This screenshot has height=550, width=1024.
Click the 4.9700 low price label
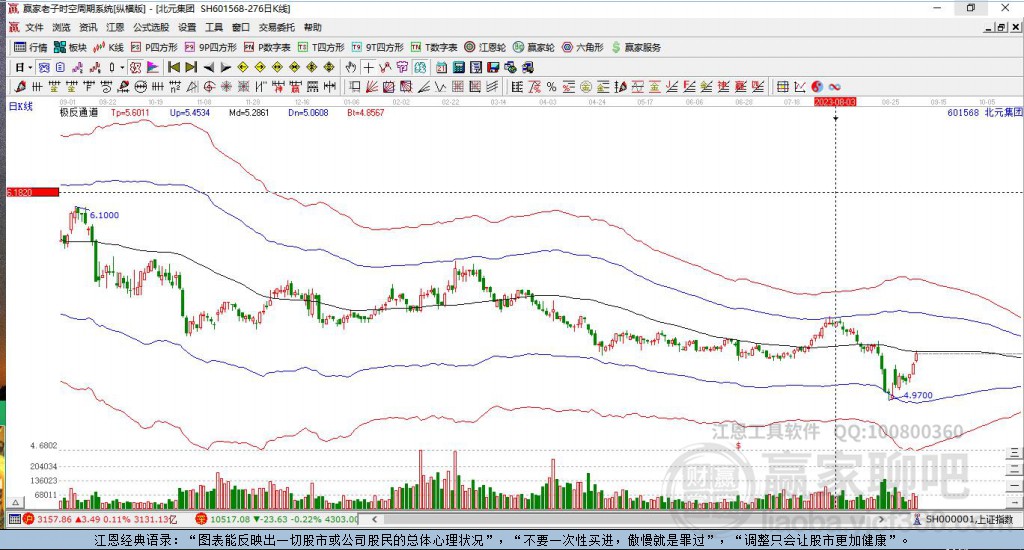[918, 395]
